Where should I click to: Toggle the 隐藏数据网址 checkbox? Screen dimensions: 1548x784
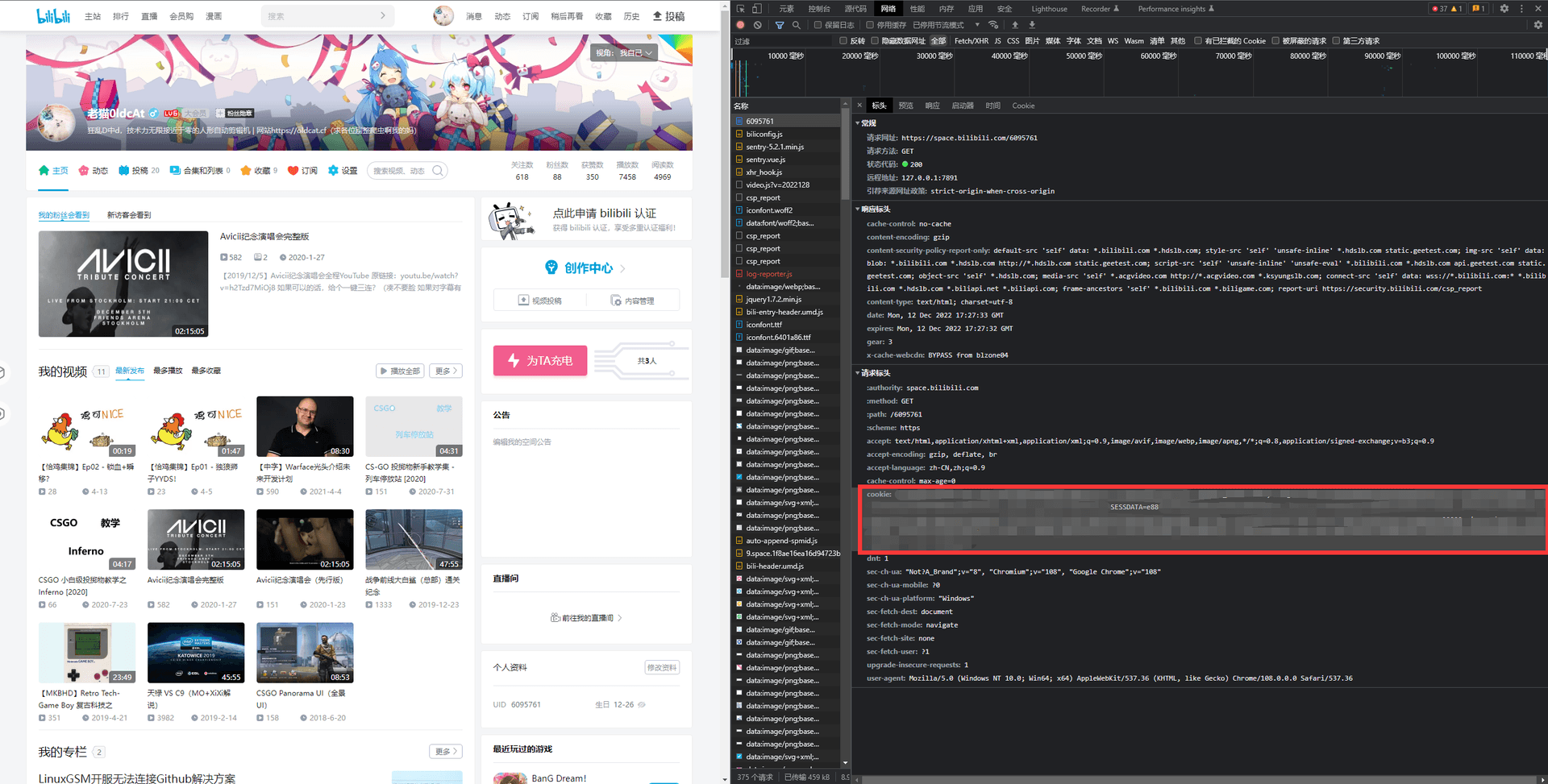tap(875, 41)
